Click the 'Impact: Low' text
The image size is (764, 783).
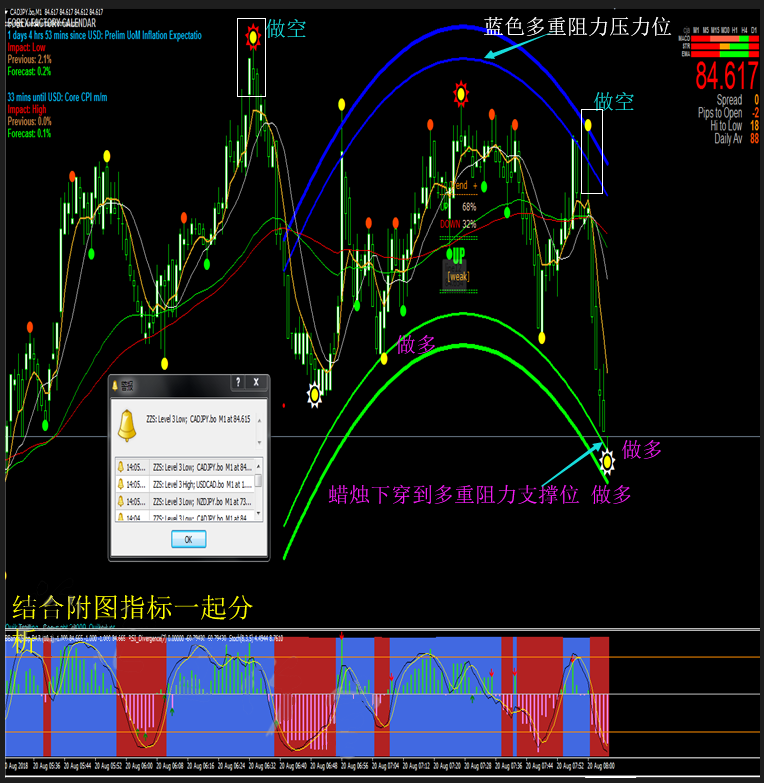tap(26, 47)
